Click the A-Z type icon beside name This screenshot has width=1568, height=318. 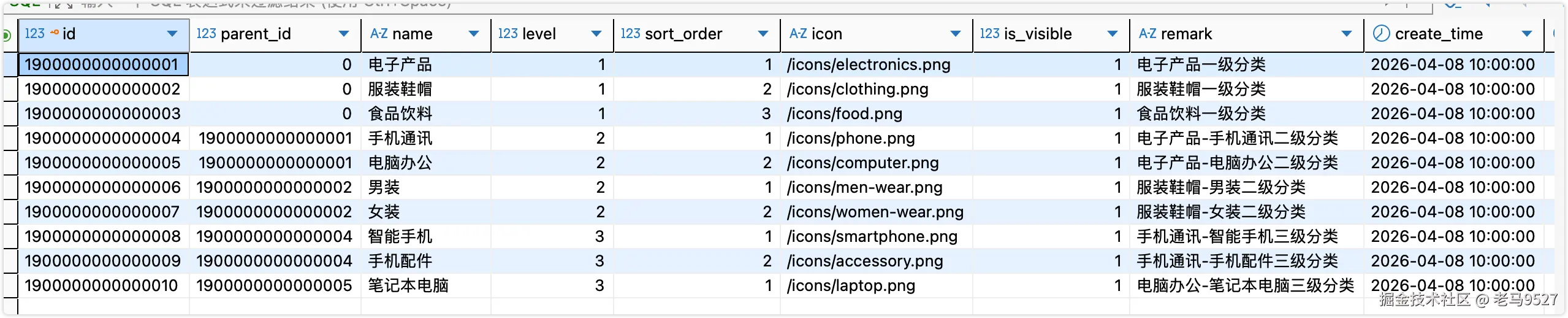pyautogui.click(x=379, y=34)
